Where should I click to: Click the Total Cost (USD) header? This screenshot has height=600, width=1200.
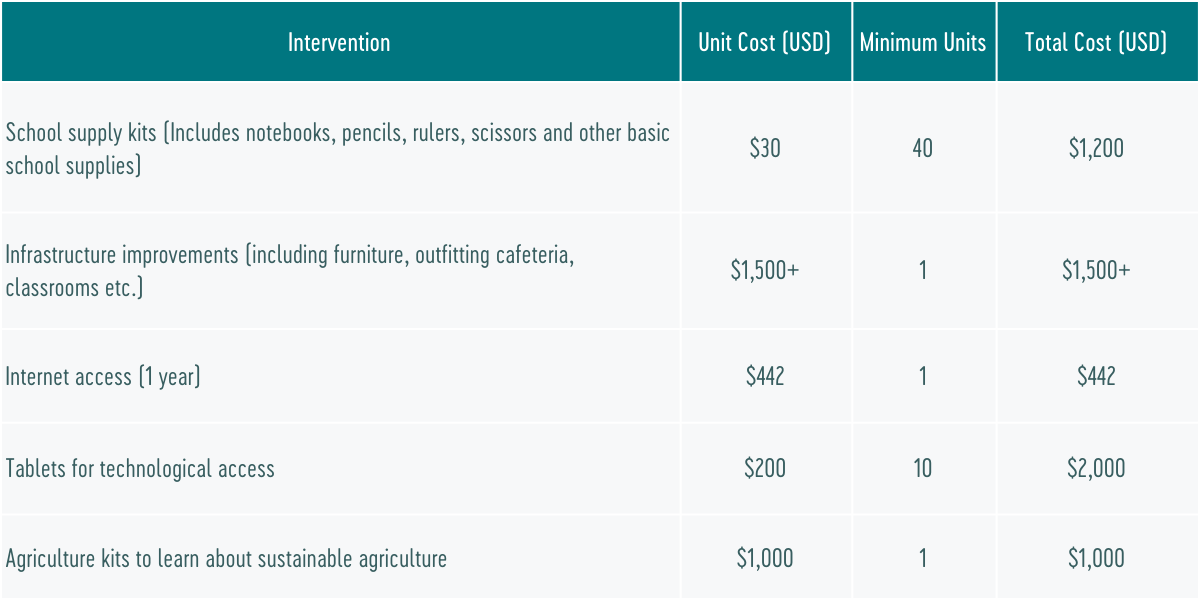tap(1096, 42)
